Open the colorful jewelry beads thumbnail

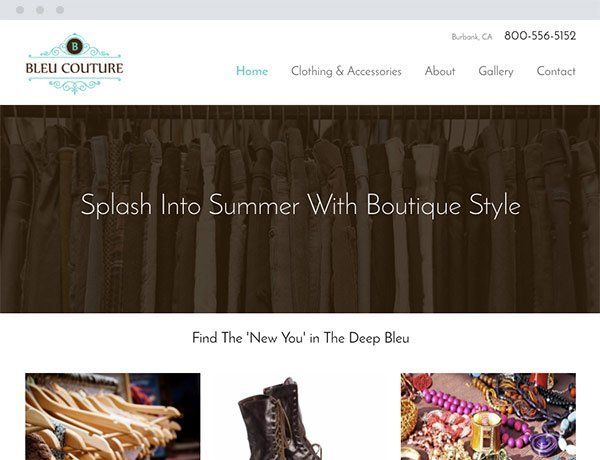tap(488, 416)
